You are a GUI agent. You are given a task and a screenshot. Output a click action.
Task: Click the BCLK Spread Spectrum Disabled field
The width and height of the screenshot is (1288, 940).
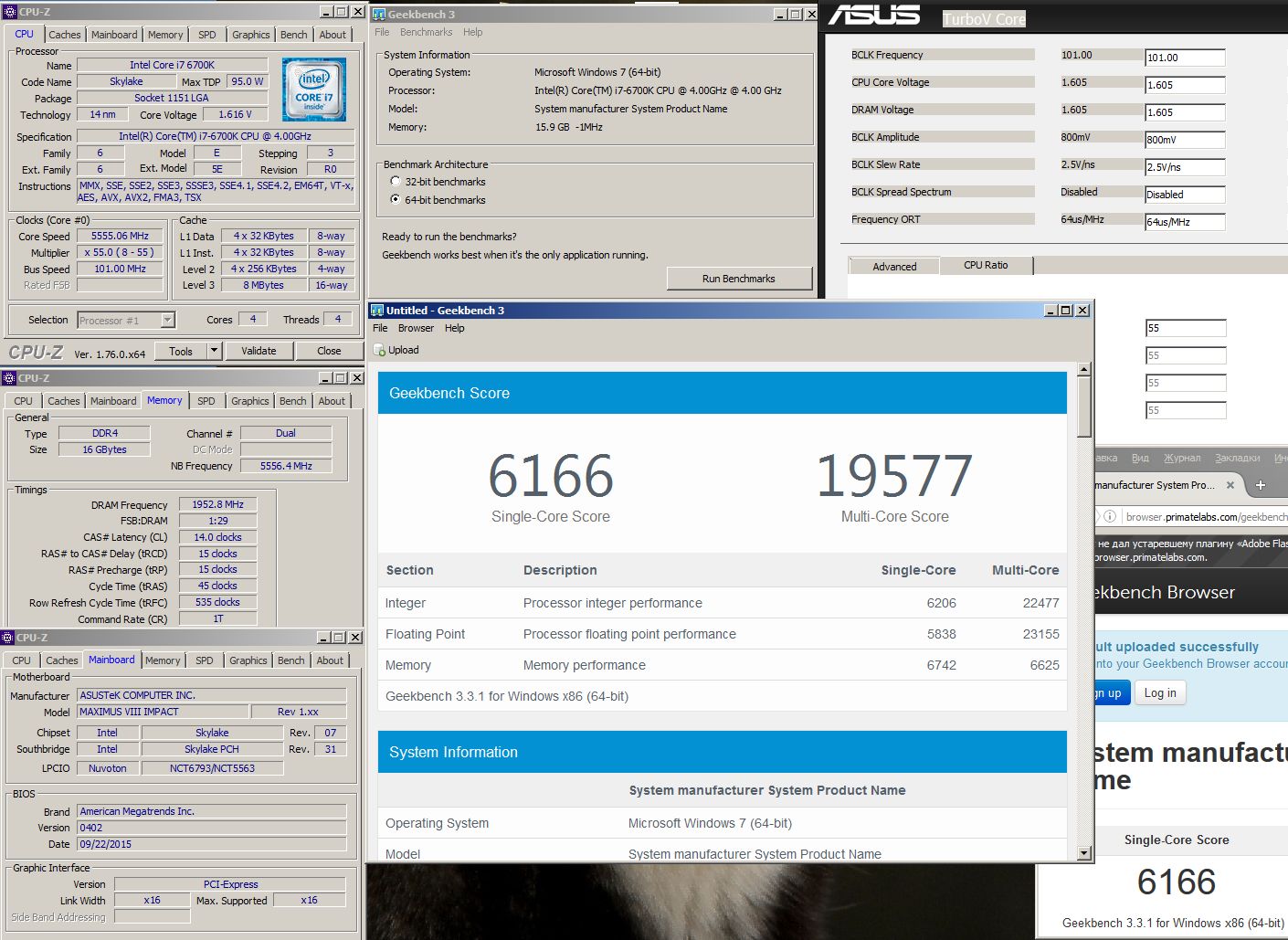pos(1185,195)
